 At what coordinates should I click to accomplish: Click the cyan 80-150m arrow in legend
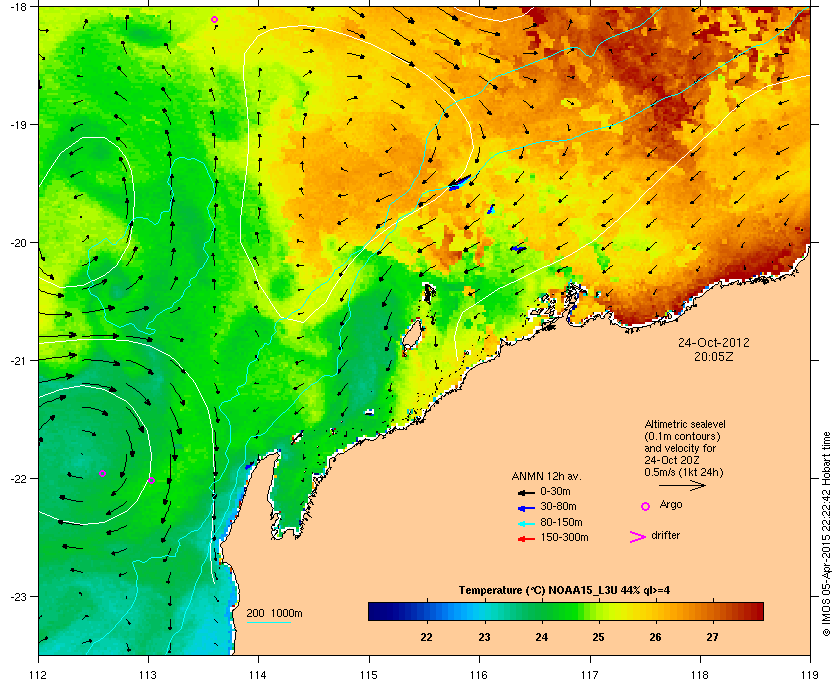coord(526,523)
